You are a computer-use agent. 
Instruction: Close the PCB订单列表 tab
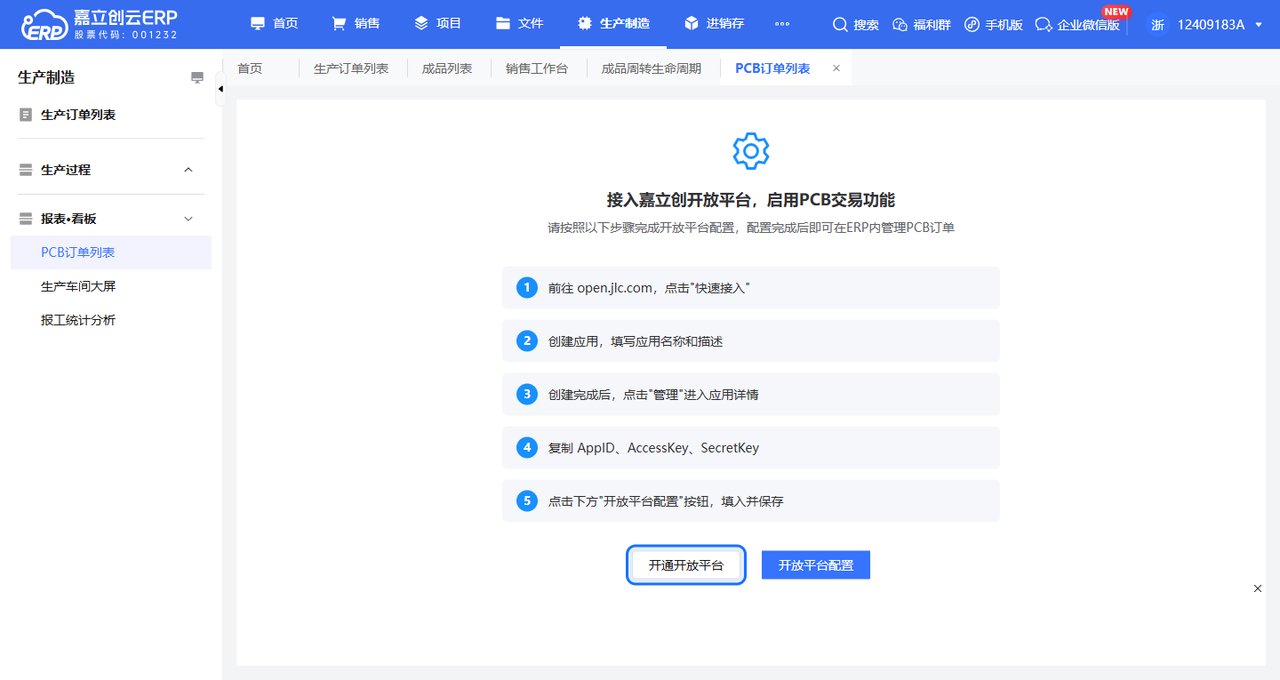coord(836,68)
